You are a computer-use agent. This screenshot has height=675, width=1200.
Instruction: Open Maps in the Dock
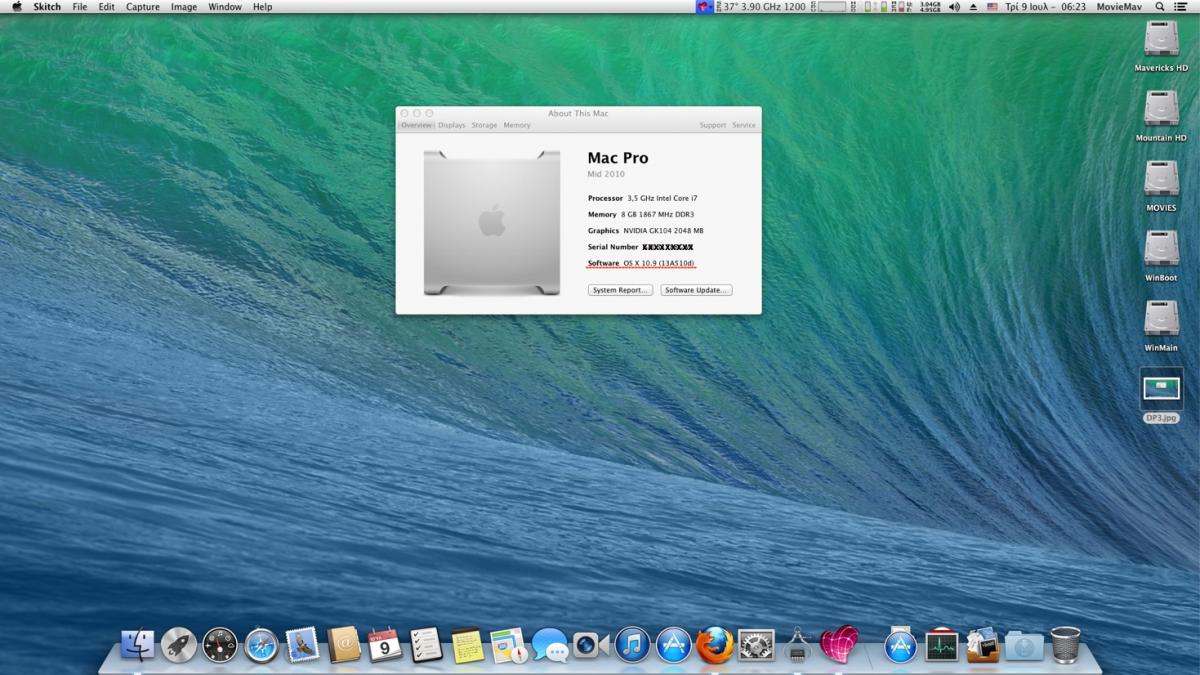pyautogui.click(x=509, y=646)
